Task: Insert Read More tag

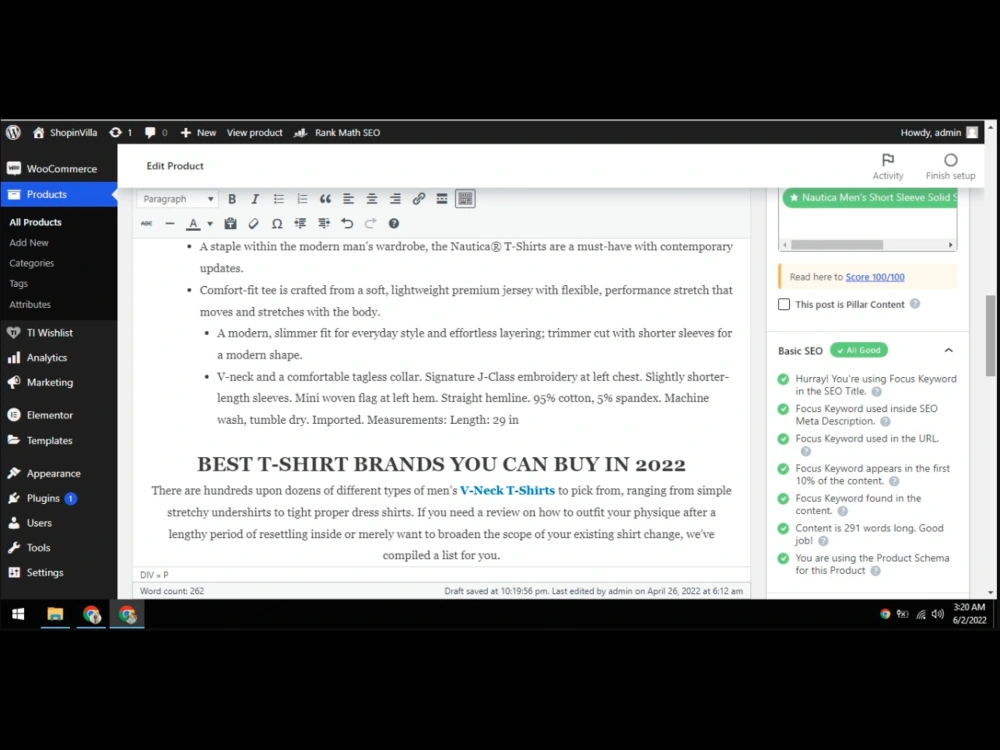Action: coord(442,199)
